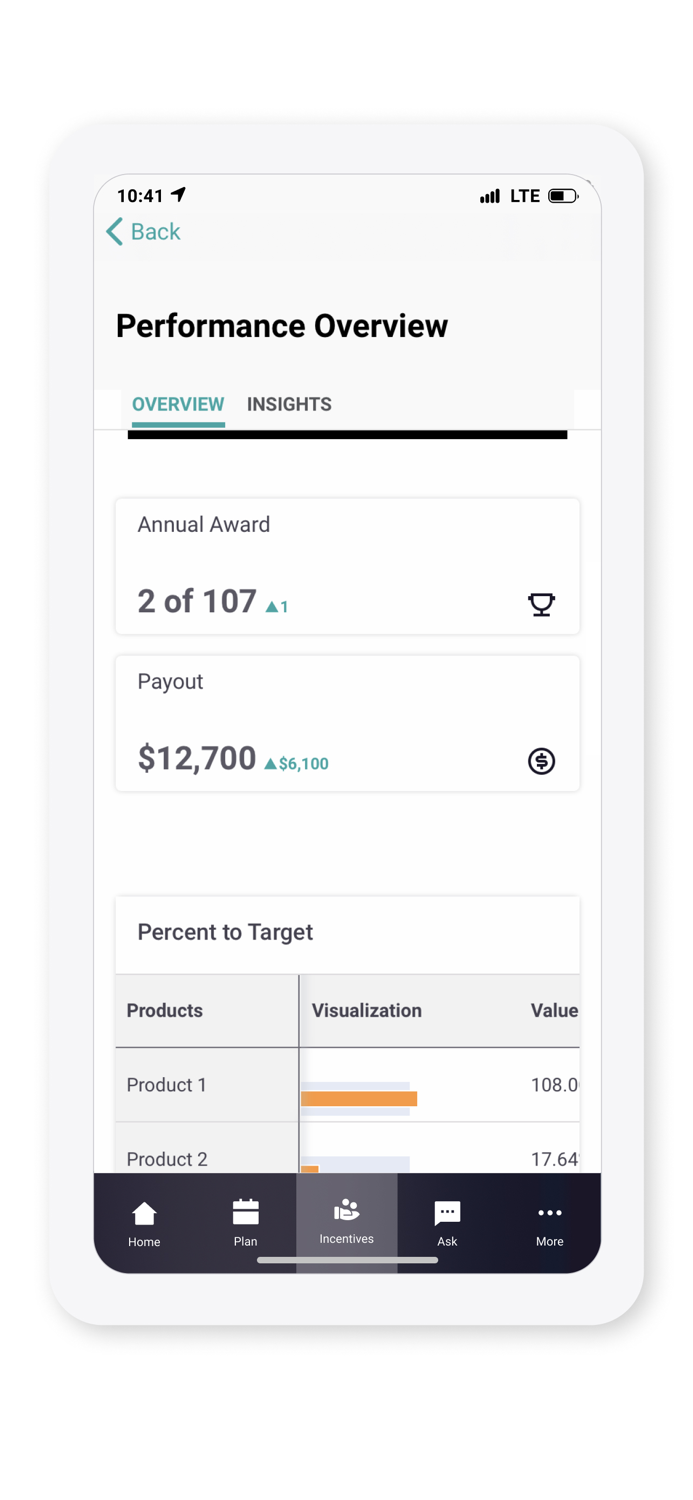Screen dimensions: 693x1500
Task: Click the trophy icon on Annual Award card
Action: [541, 604]
